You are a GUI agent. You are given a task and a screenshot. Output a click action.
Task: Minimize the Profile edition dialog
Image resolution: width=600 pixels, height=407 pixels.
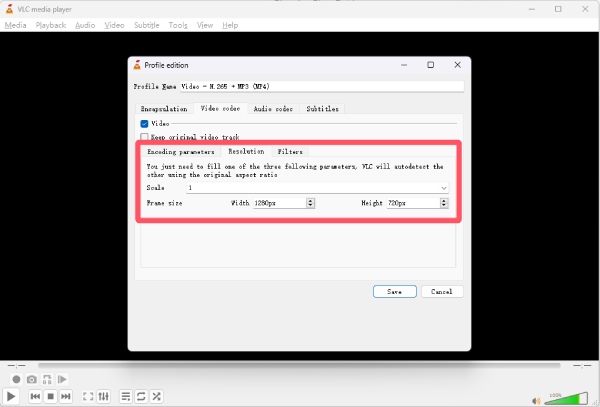tap(404, 65)
